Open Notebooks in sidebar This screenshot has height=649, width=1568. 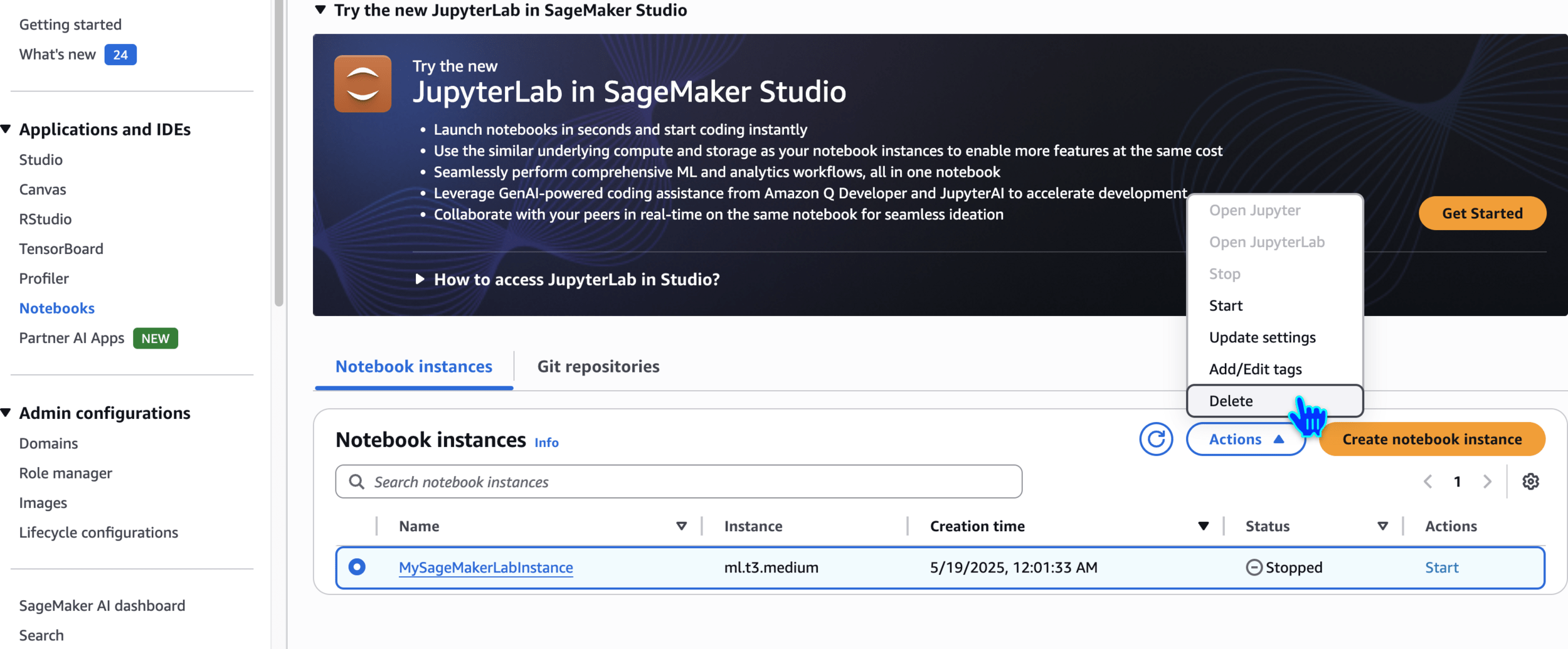pyautogui.click(x=56, y=309)
